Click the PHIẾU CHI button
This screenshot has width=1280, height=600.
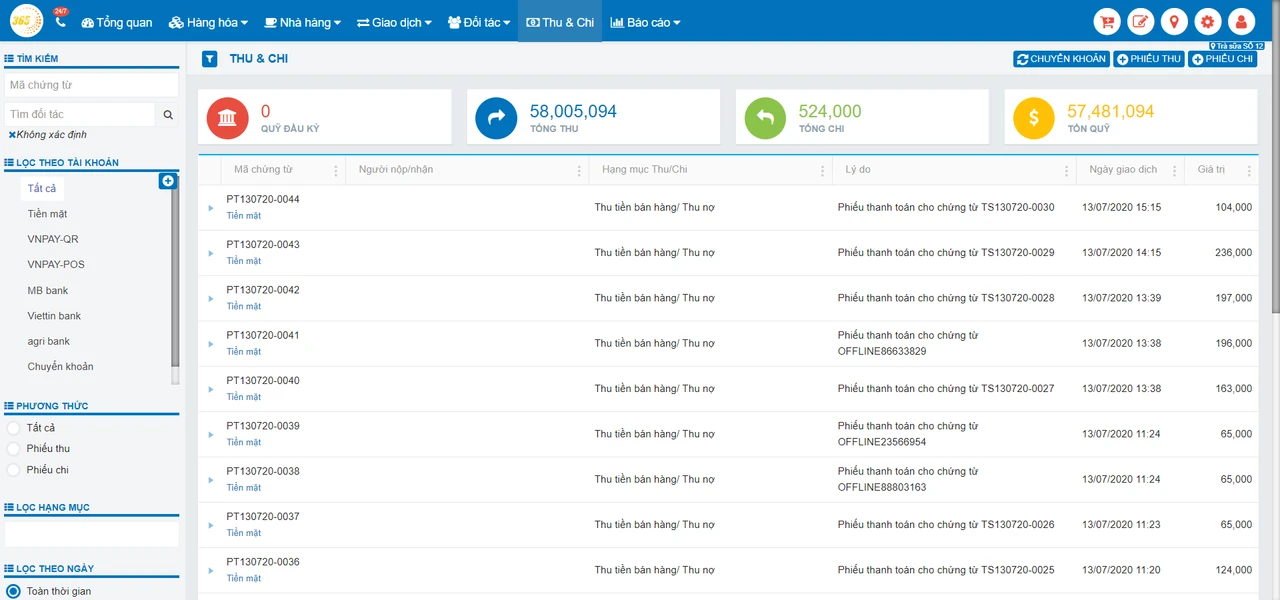[x=1223, y=59]
